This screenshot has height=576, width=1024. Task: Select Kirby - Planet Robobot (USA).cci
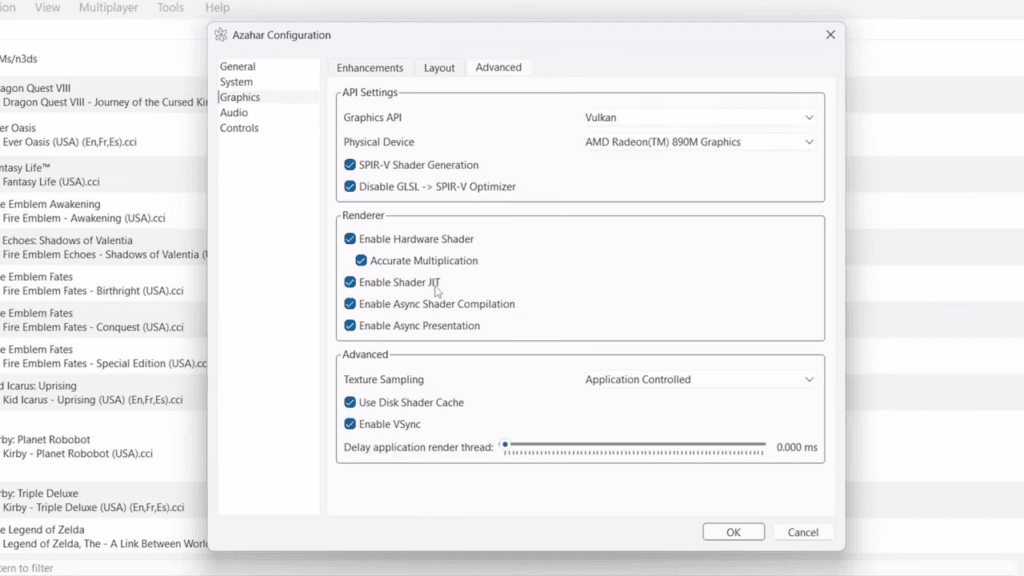pyautogui.click(x=104, y=447)
